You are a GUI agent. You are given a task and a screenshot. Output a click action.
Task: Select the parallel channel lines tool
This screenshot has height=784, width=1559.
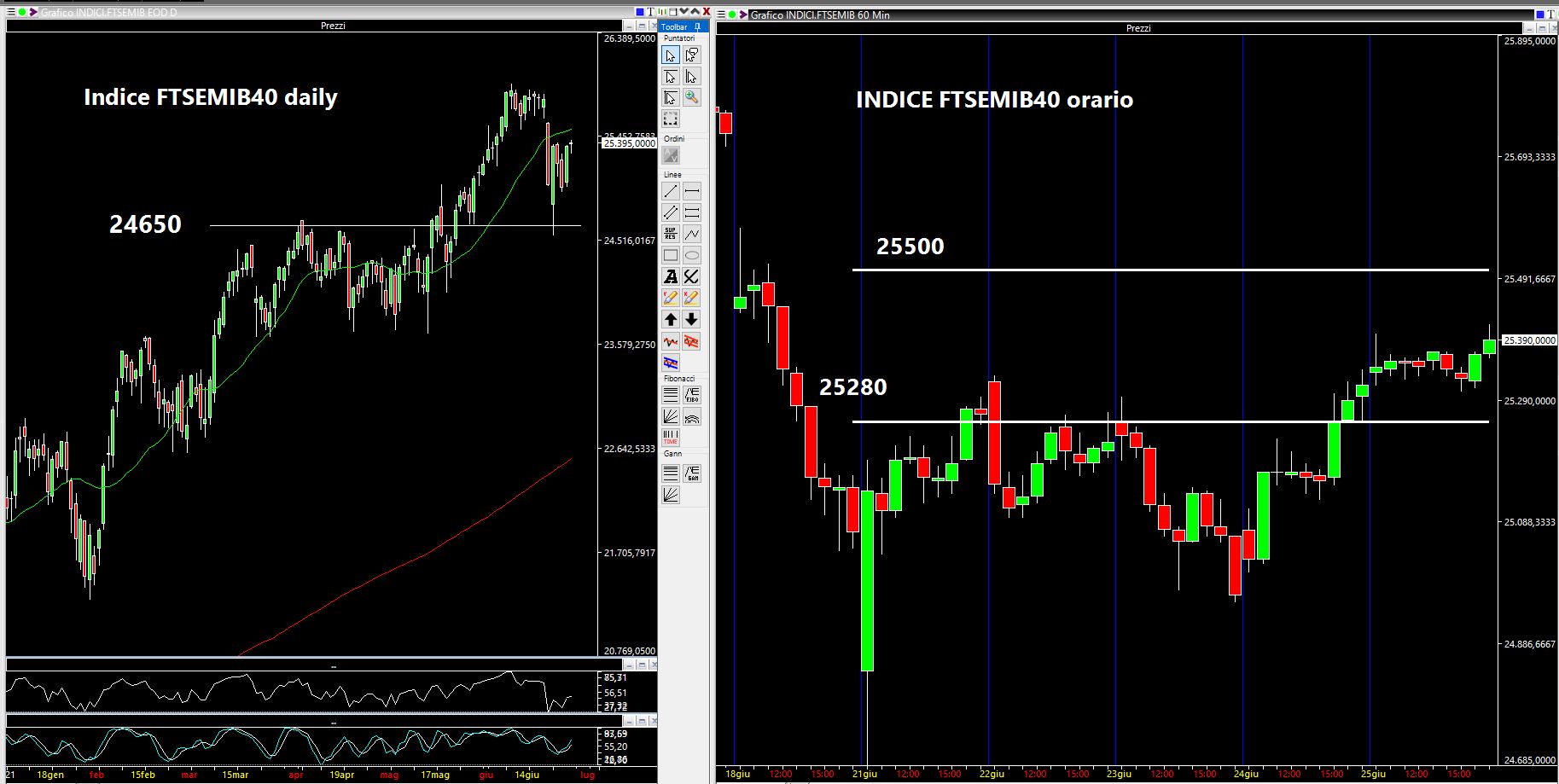(671, 212)
